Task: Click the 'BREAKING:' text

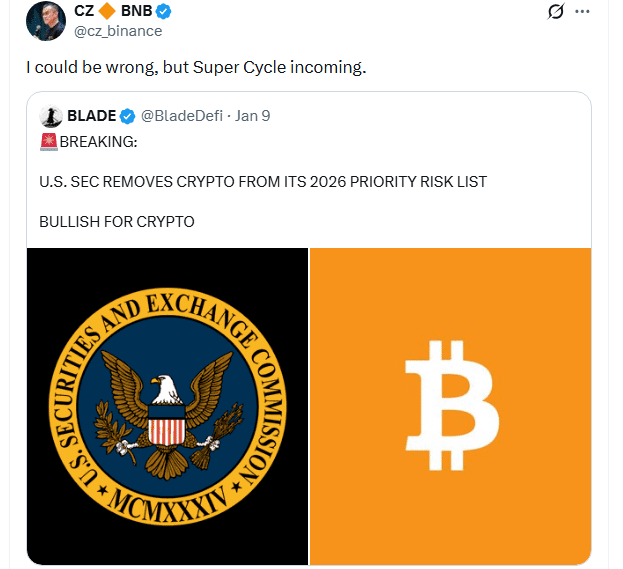Action: [x=99, y=141]
